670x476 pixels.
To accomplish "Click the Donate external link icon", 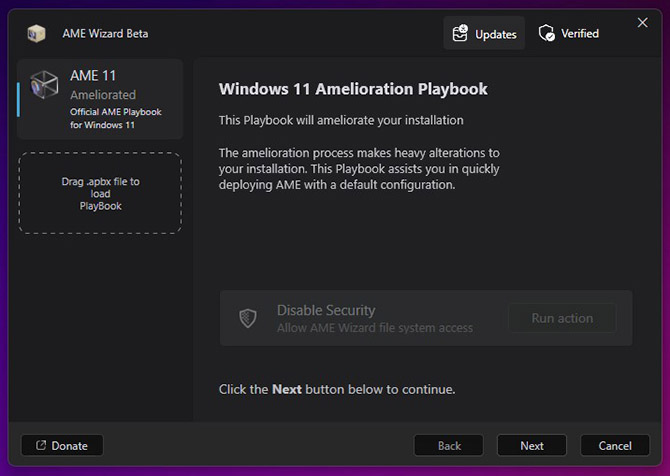I will [x=41, y=445].
